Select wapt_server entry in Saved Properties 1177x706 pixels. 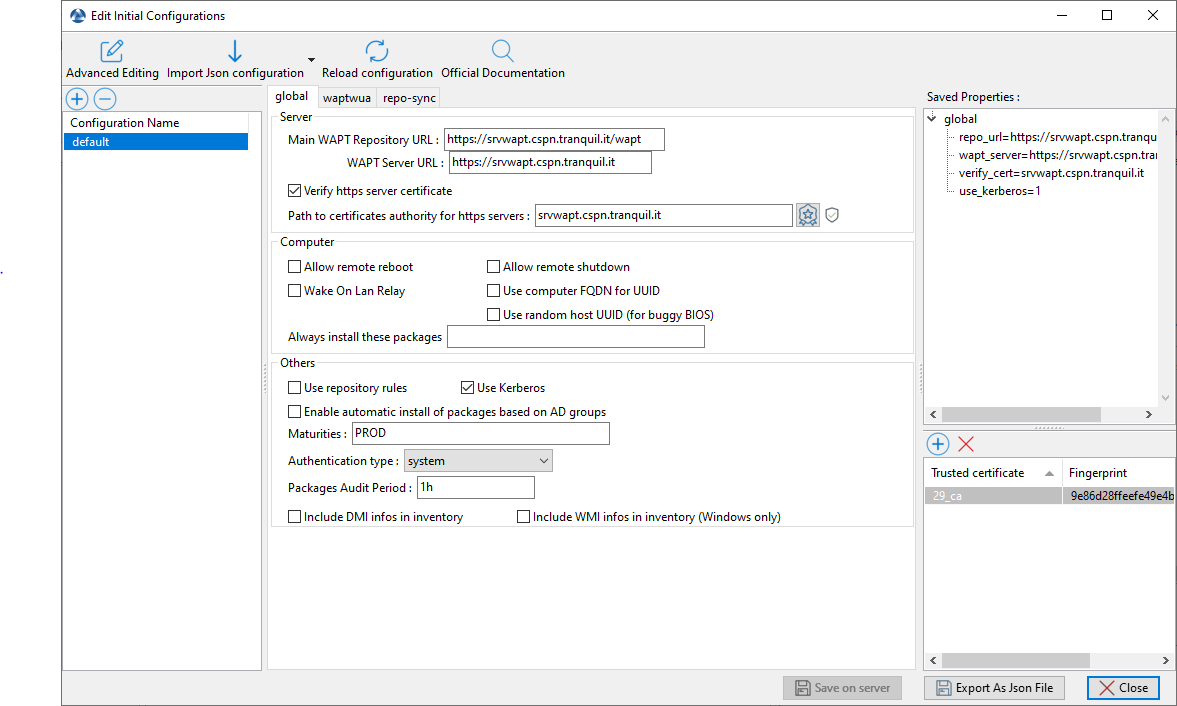click(1057, 155)
